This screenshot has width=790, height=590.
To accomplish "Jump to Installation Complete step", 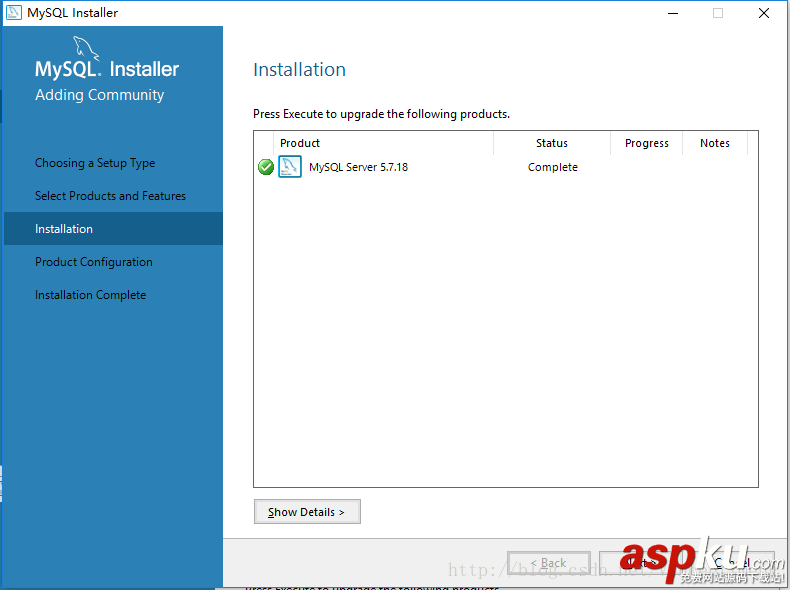I will coord(91,295).
